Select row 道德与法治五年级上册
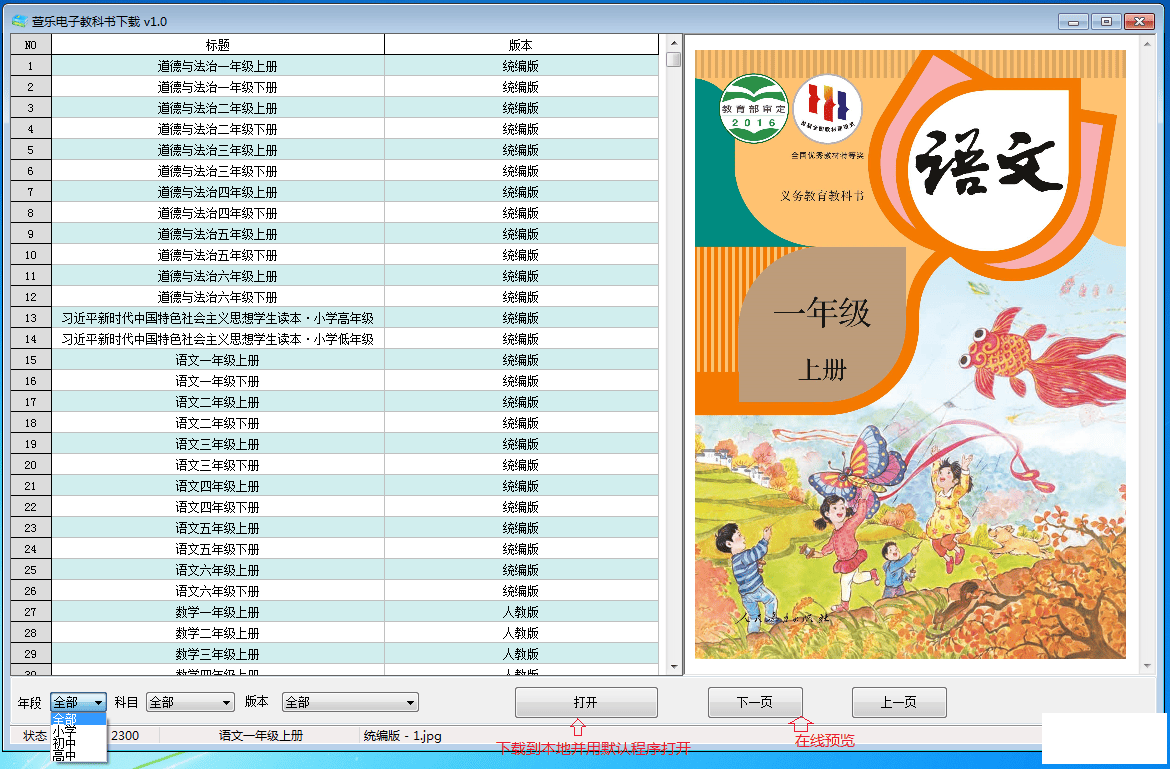The height and width of the screenshot is (769, 1170). [334, 233]
